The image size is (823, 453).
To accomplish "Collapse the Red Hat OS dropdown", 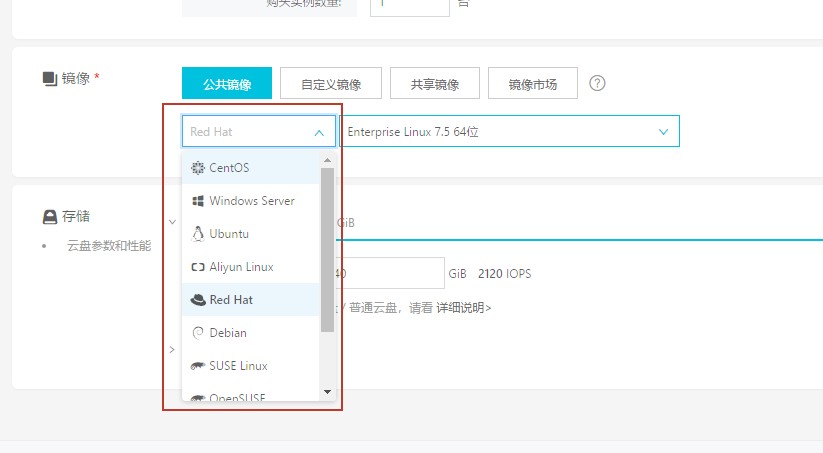I will [x=318, y=132].
